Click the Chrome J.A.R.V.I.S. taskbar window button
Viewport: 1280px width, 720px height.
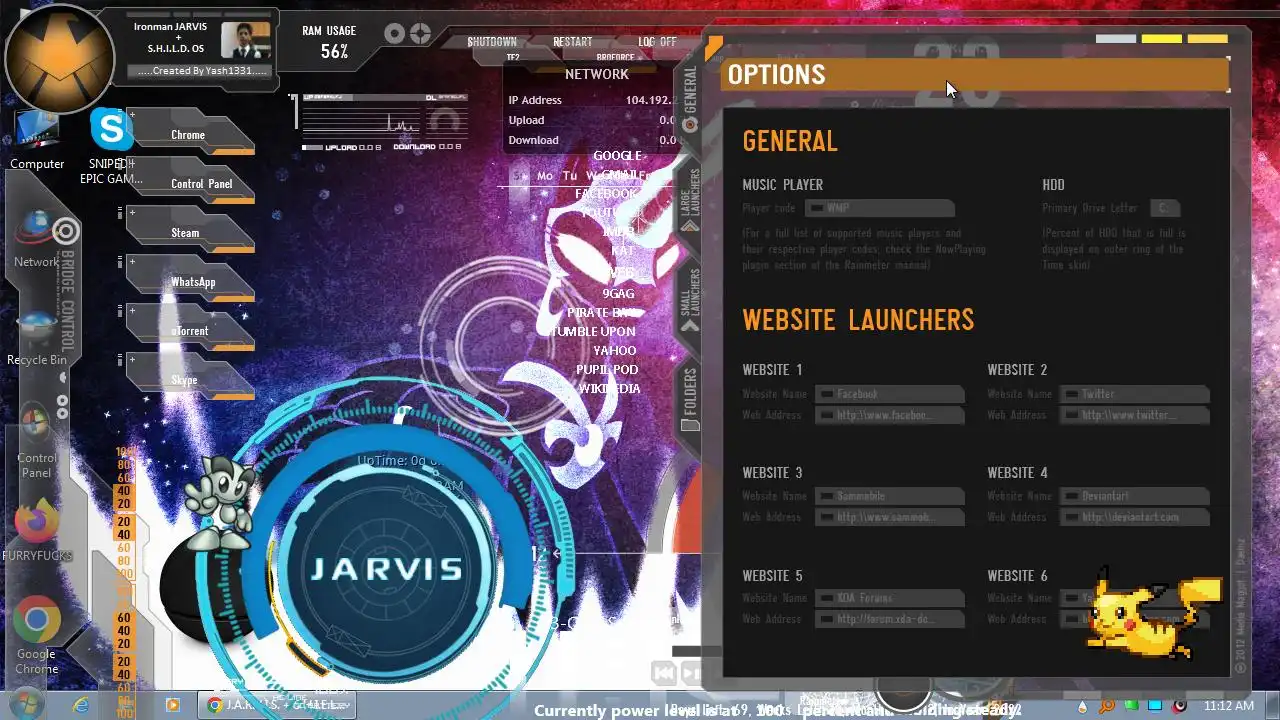click(x=276, y=705)
